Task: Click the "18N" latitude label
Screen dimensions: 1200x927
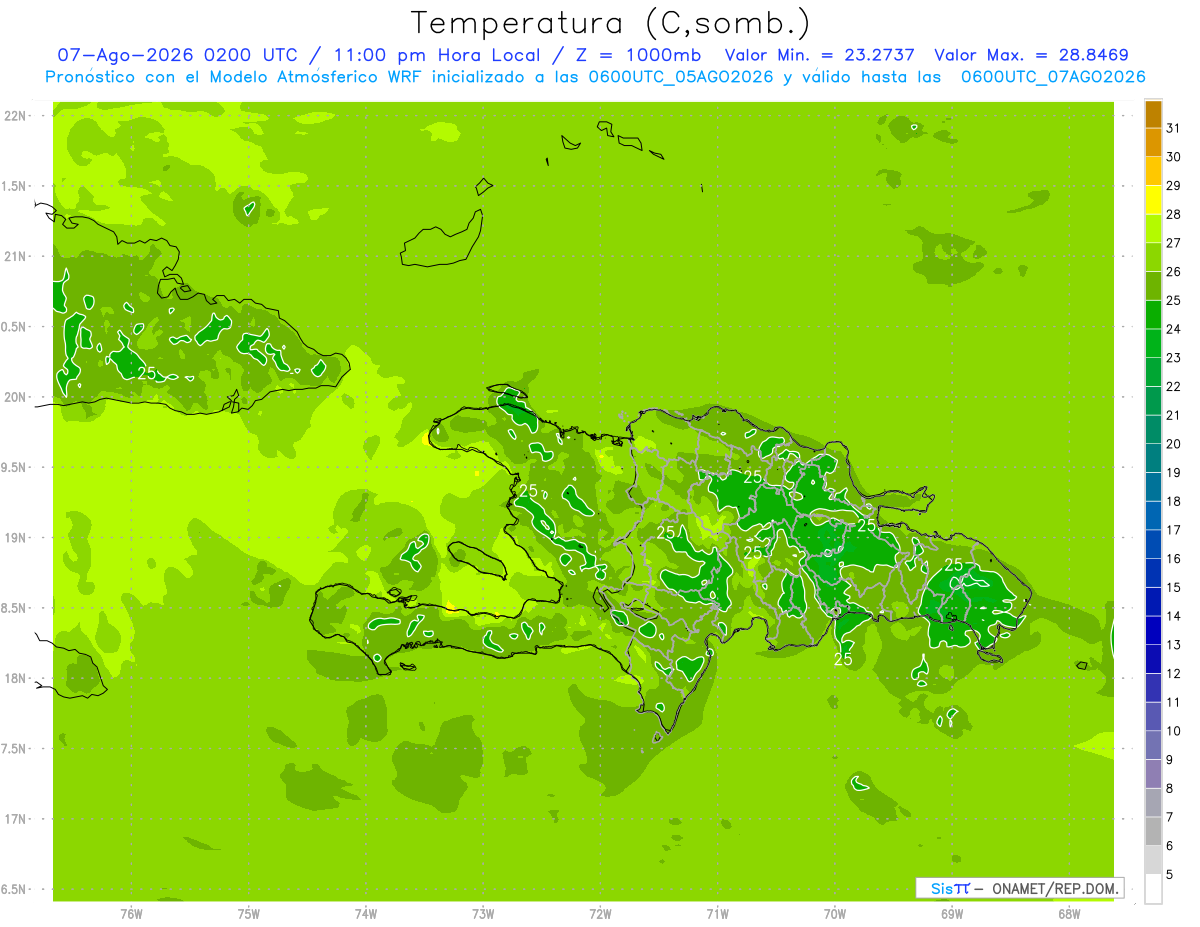Action: point(15,678)
